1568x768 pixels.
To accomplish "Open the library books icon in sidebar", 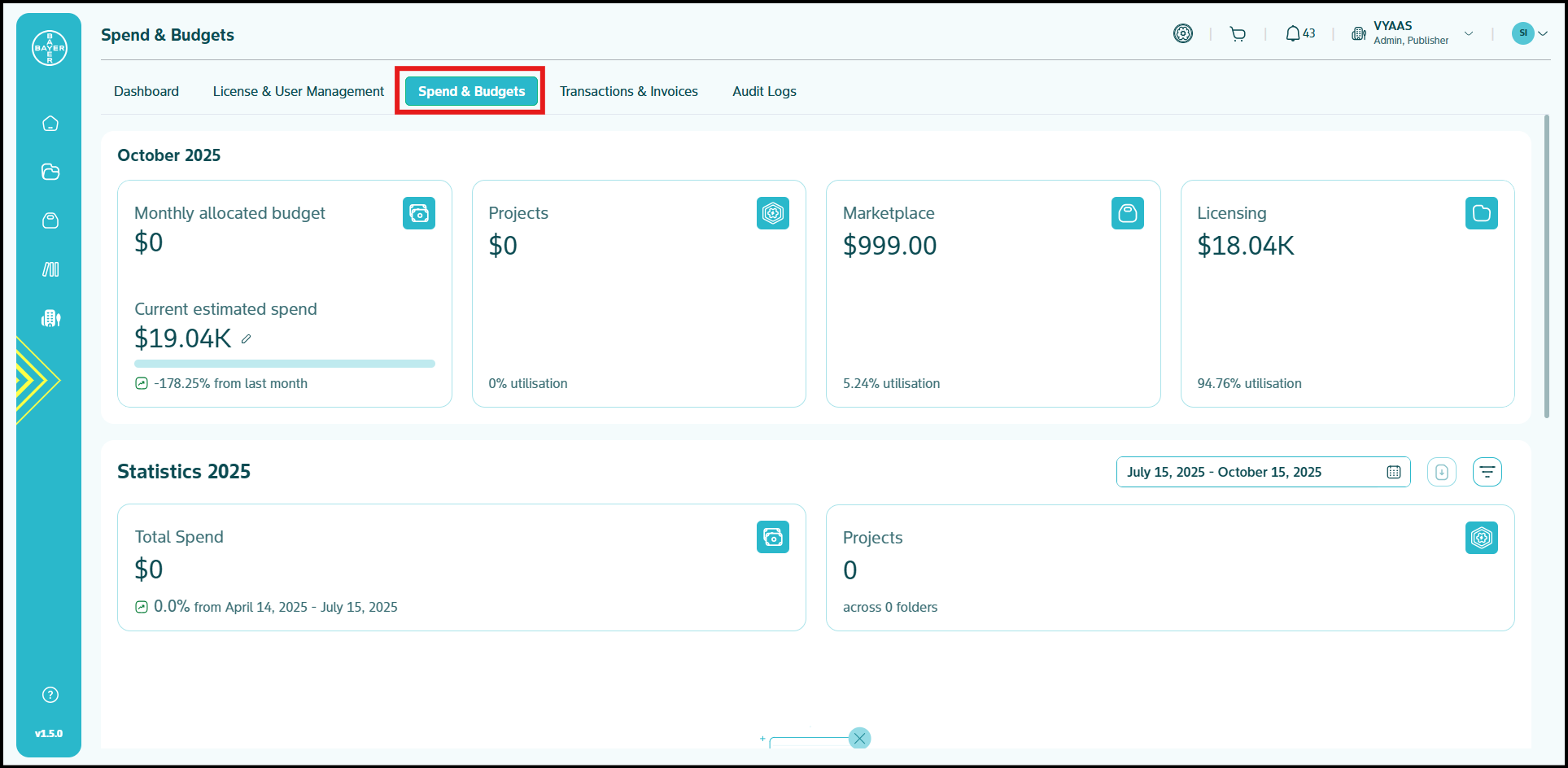I will [x=50, y=269].
